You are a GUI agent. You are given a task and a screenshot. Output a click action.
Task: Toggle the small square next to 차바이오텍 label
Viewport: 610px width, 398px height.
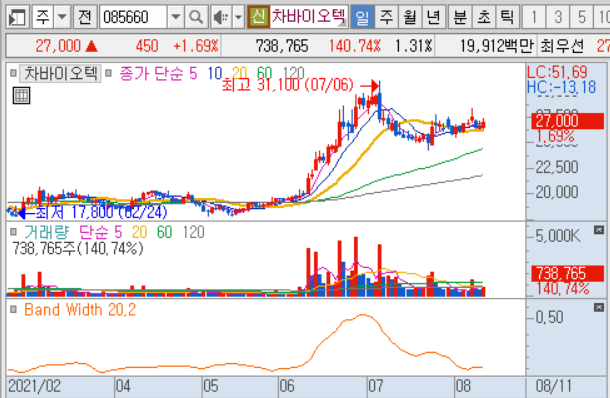pos(13,73)
